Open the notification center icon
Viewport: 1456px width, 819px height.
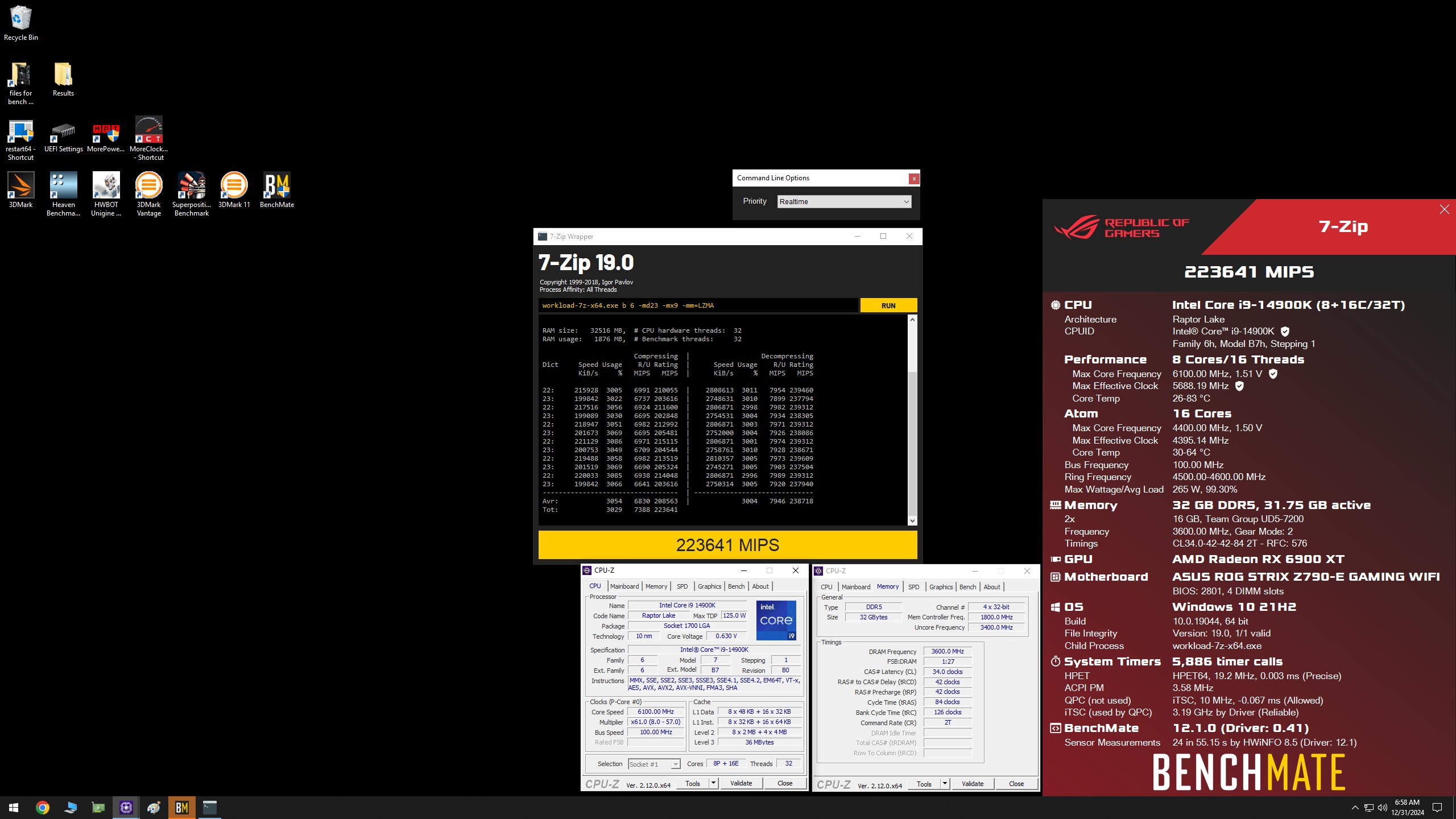click(x=1437, y=808)
